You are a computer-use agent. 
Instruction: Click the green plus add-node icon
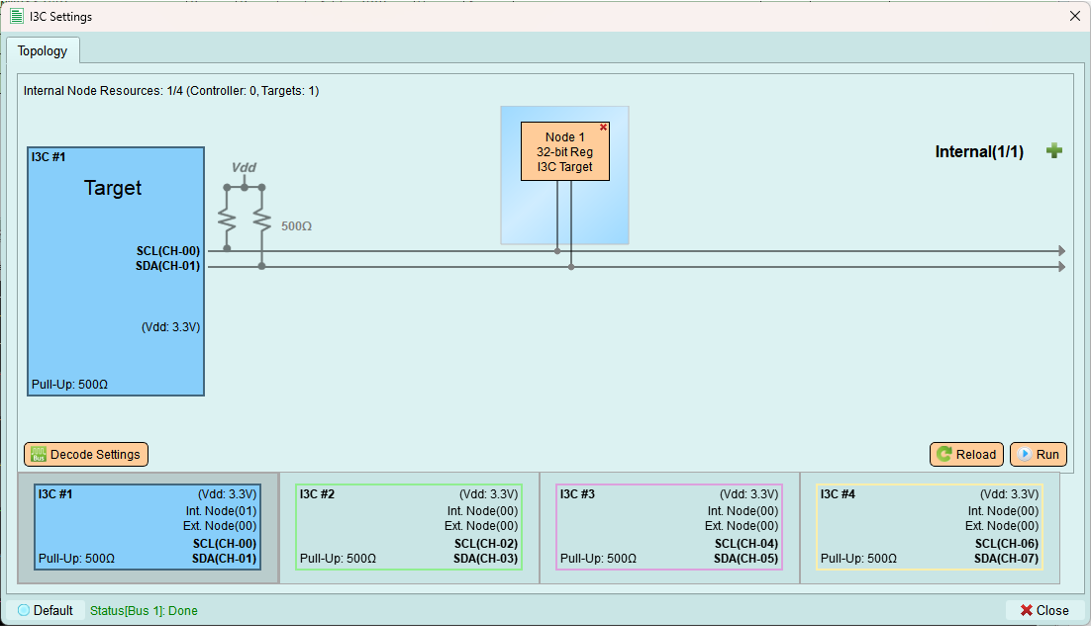tap(1054, 151)
